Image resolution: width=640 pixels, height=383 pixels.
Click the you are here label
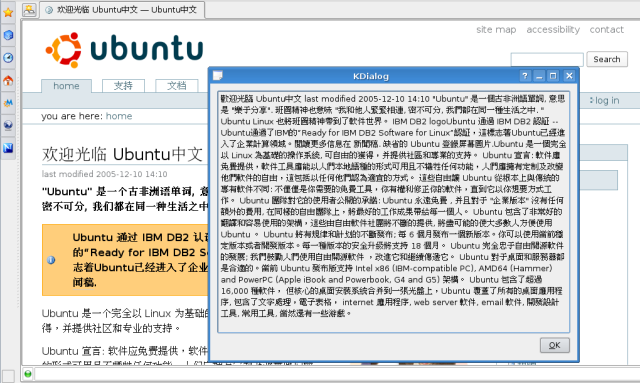[x=72, y=116]
